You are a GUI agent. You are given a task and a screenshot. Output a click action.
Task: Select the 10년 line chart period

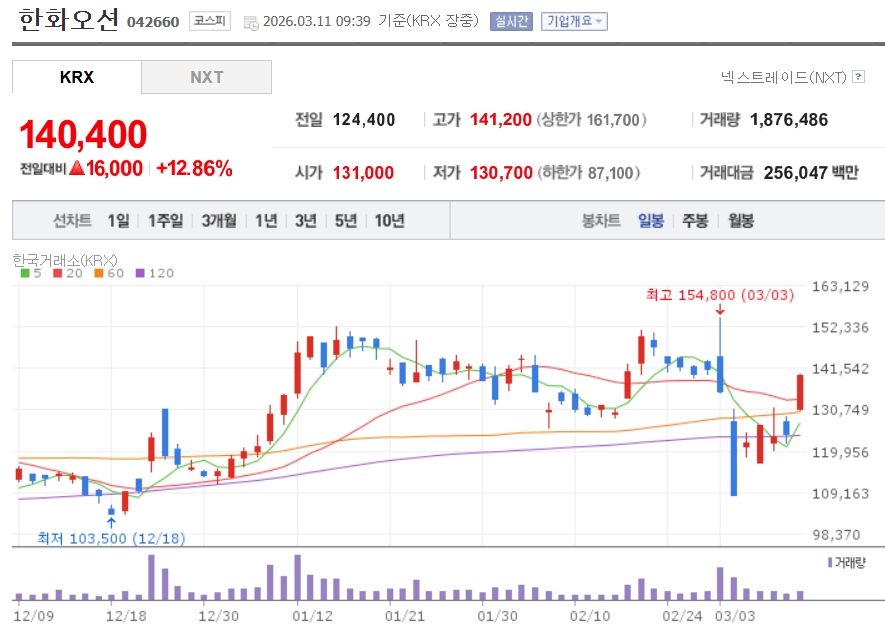389,221
